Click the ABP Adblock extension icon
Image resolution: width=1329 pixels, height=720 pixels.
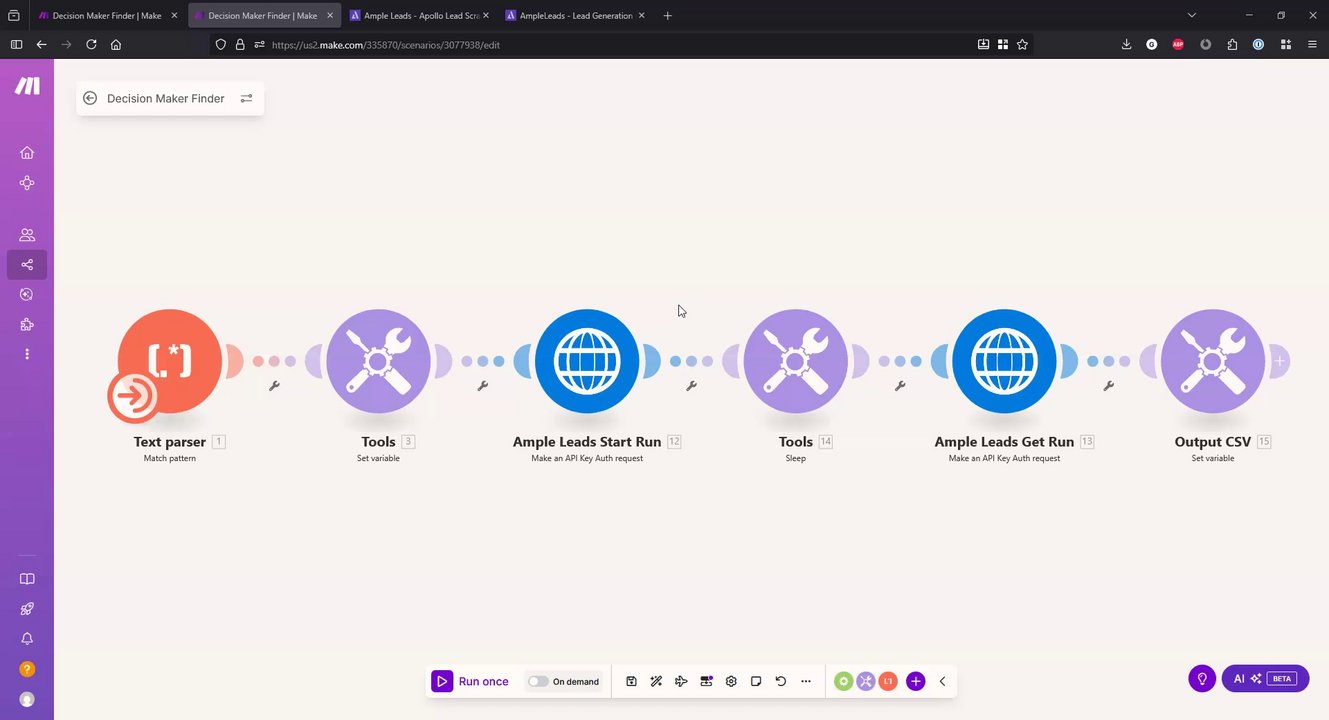click(1178, 44)
